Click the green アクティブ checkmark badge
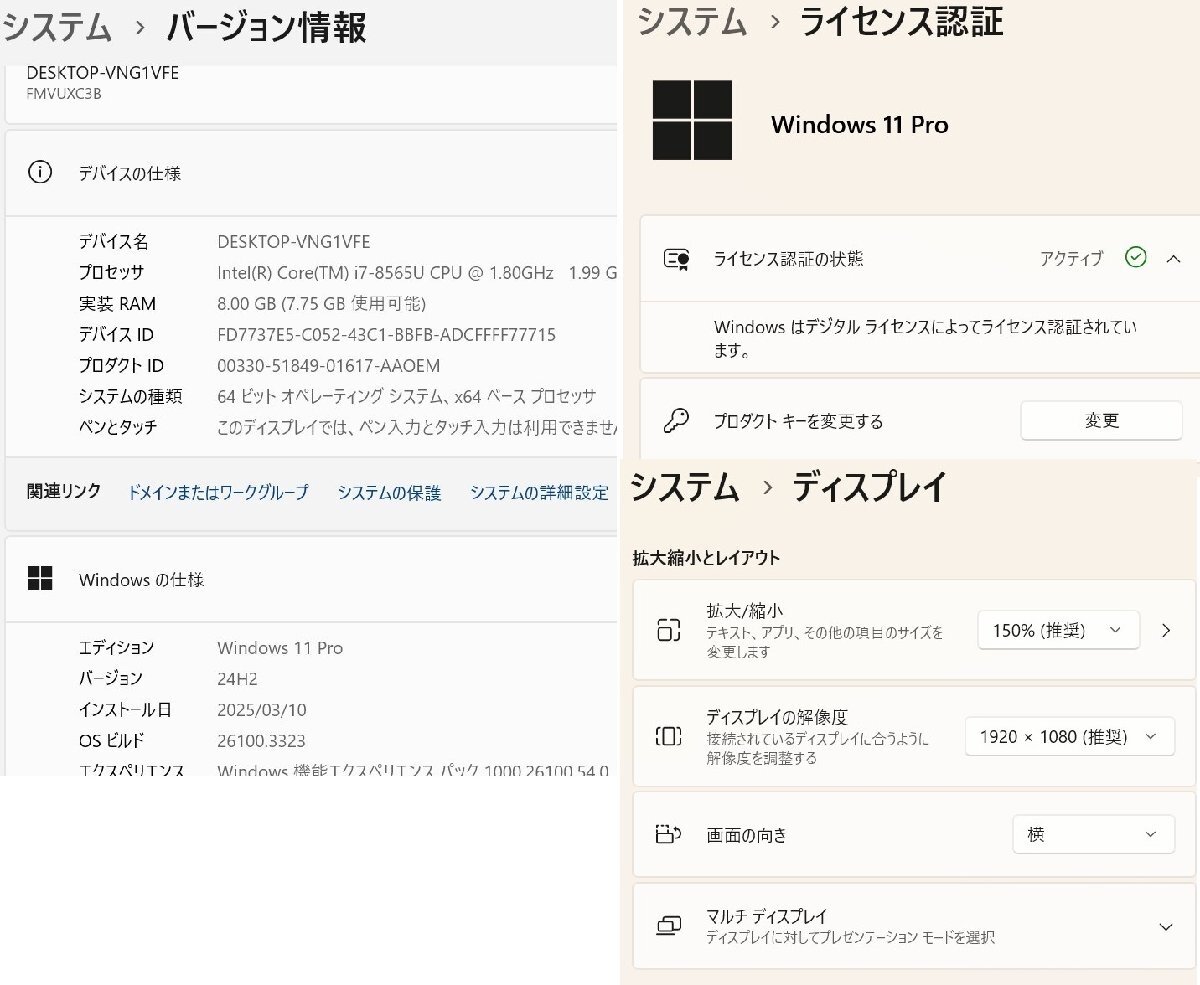This screenshot has width=1200, height=985. click(x=1136, y=257)
